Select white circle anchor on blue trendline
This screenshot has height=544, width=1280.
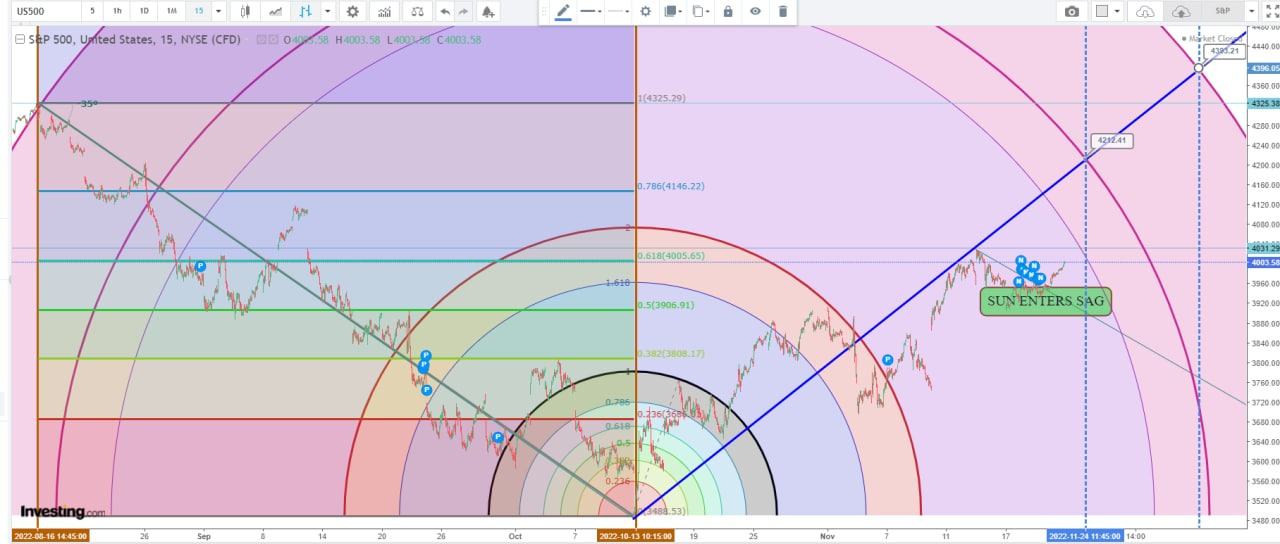(x=1199, y=68)
